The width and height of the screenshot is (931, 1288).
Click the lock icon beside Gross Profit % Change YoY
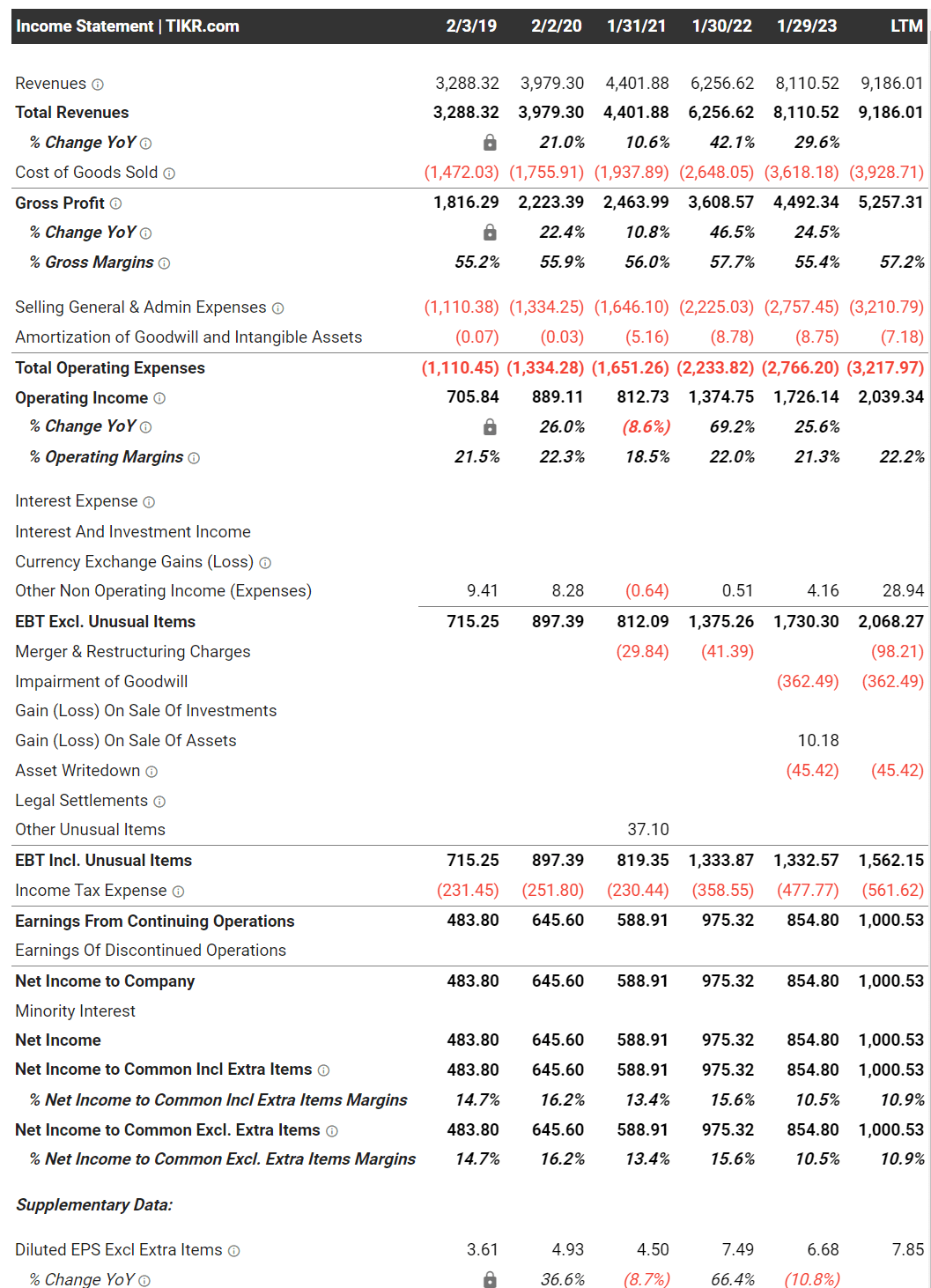coord(491,232)
